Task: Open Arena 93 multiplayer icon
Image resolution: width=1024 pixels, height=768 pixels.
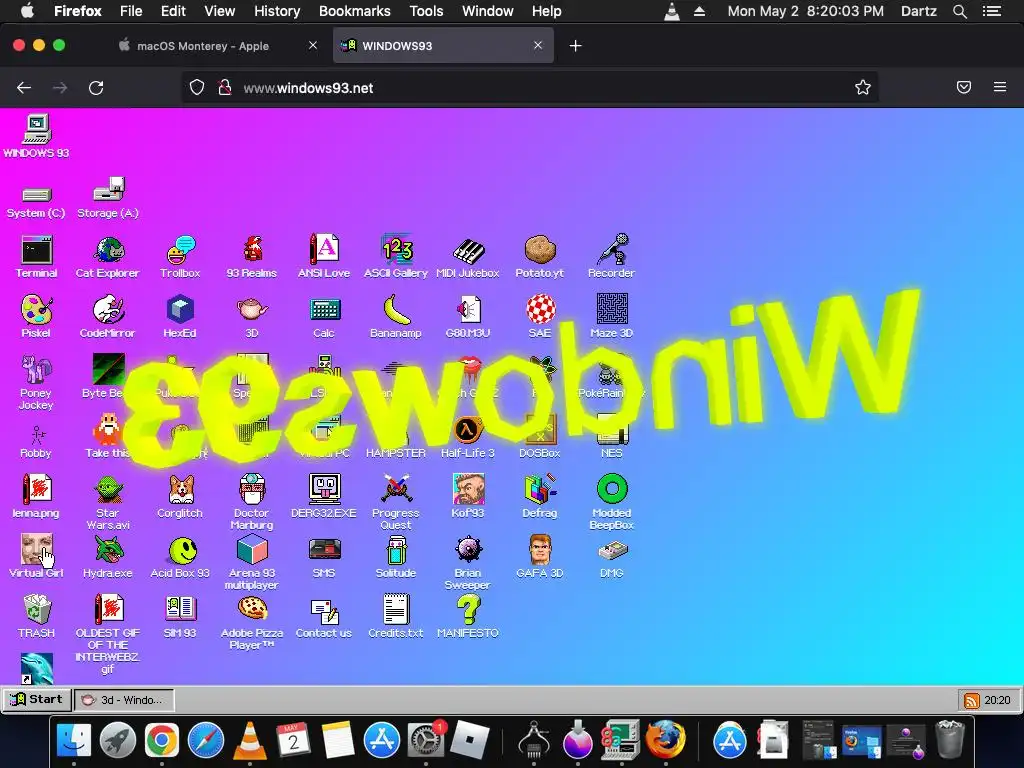Action: click(x=252, y=550)
